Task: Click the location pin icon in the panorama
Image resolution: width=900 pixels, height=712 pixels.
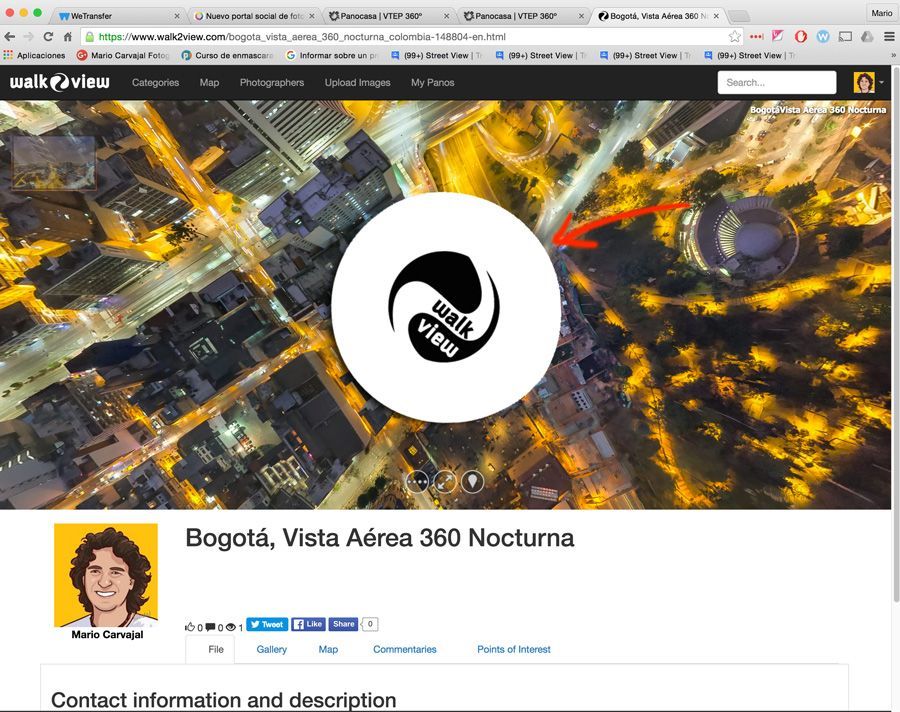Action: [x=472, y=482]
